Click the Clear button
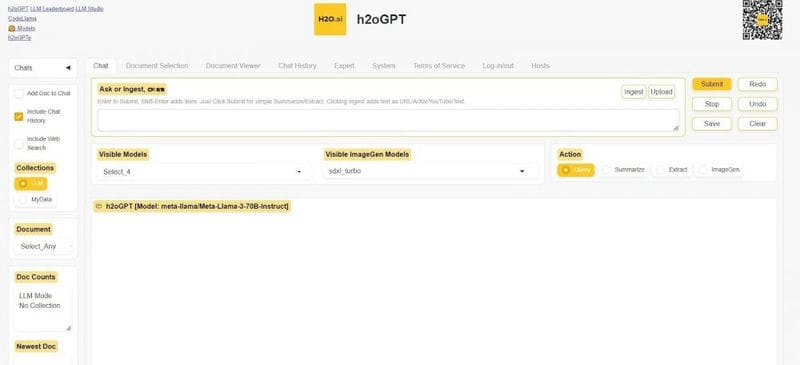Viewport: 800px width, 365px height. pos(758,124)
